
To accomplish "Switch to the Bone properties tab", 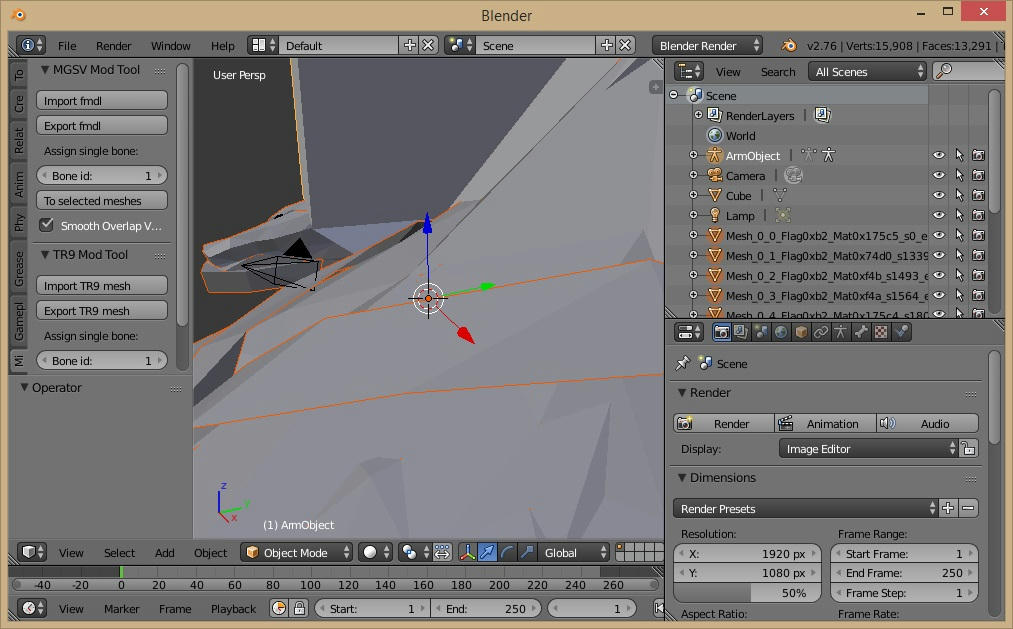I will 861,332.
